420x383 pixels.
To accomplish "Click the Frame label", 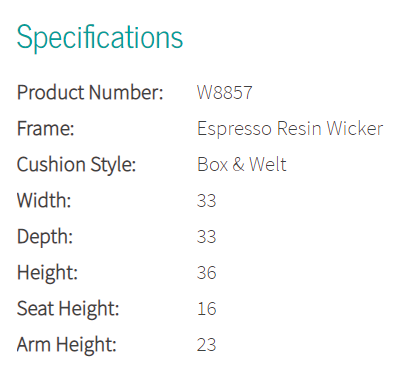I will [45, 128].
